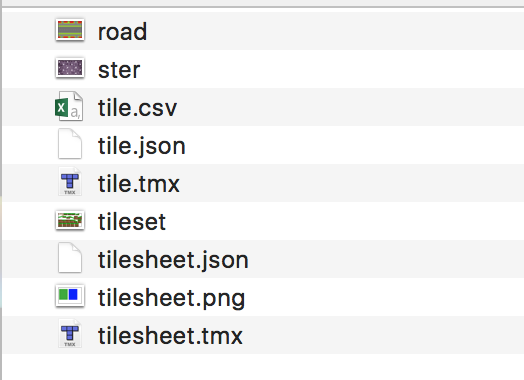524x380 pixels.
Task: Click the empty area below tilesheet.tmx
Action: pos(263,367)
